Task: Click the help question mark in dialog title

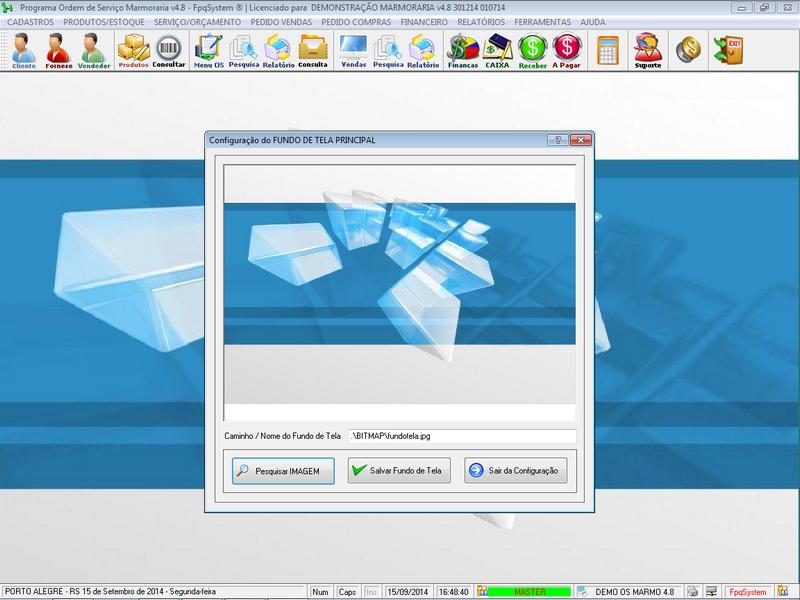Action: [x=557, y=140]
